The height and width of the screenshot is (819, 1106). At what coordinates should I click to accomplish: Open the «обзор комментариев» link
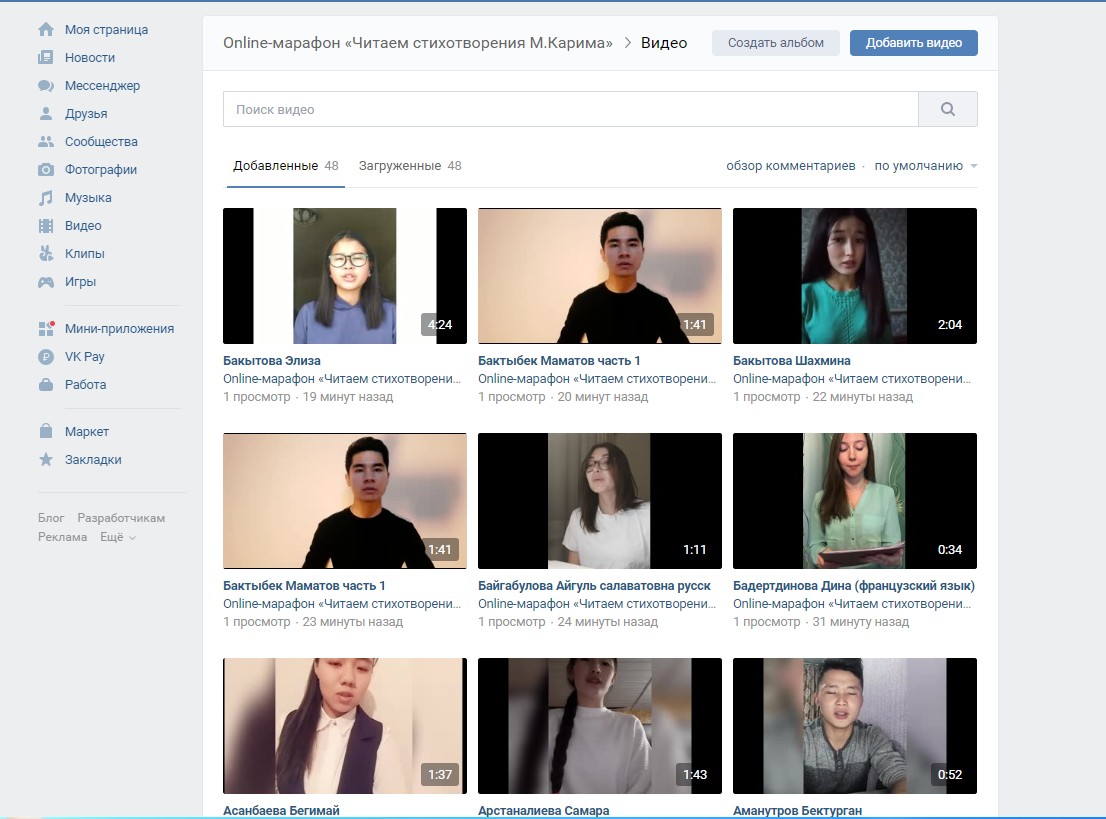790,166
